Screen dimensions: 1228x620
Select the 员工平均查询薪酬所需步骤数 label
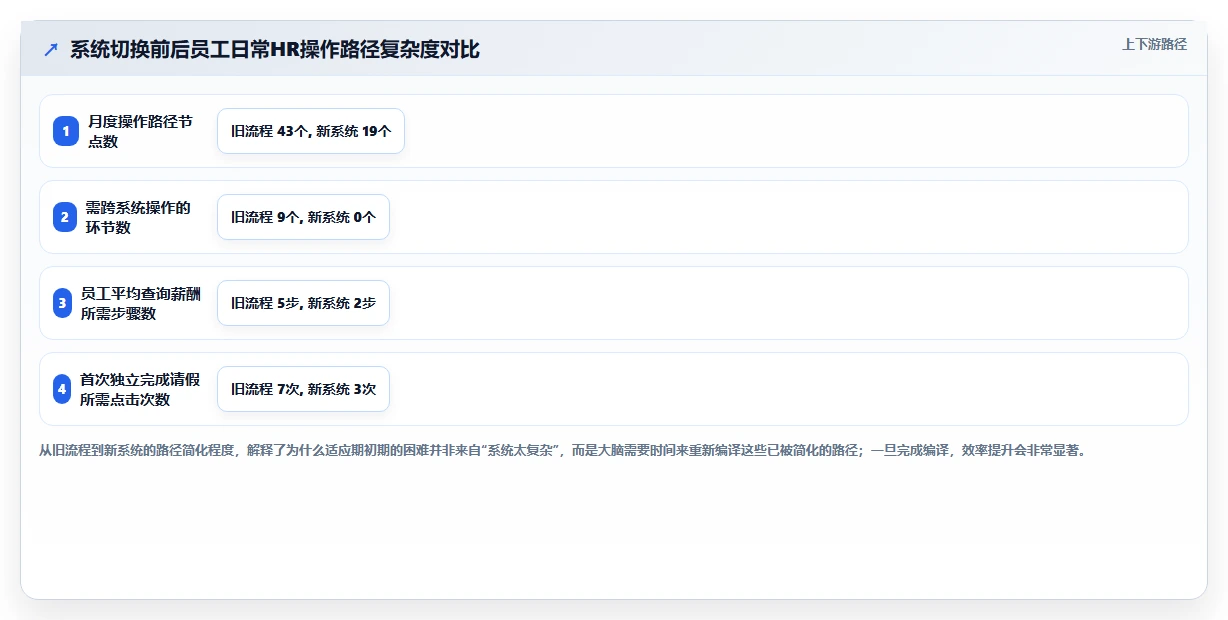(x=140, y=303)
